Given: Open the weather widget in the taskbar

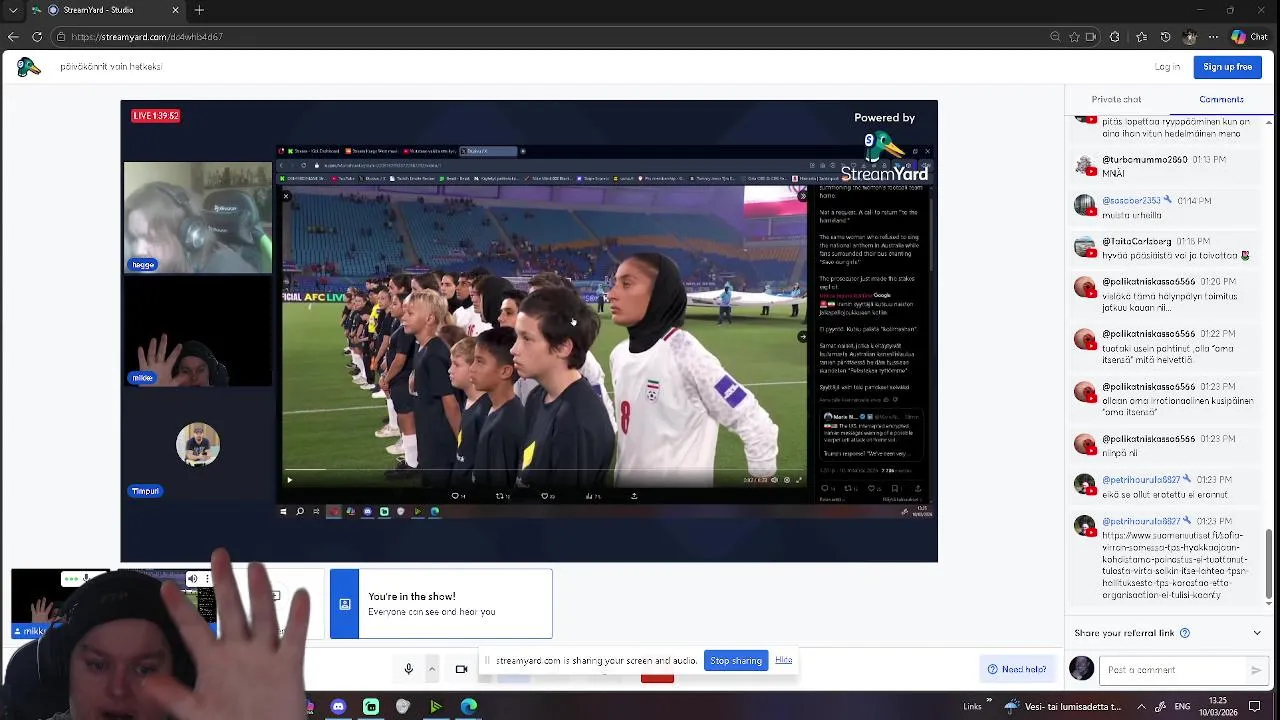Looking at the screenshot, I should (1062, 706).
